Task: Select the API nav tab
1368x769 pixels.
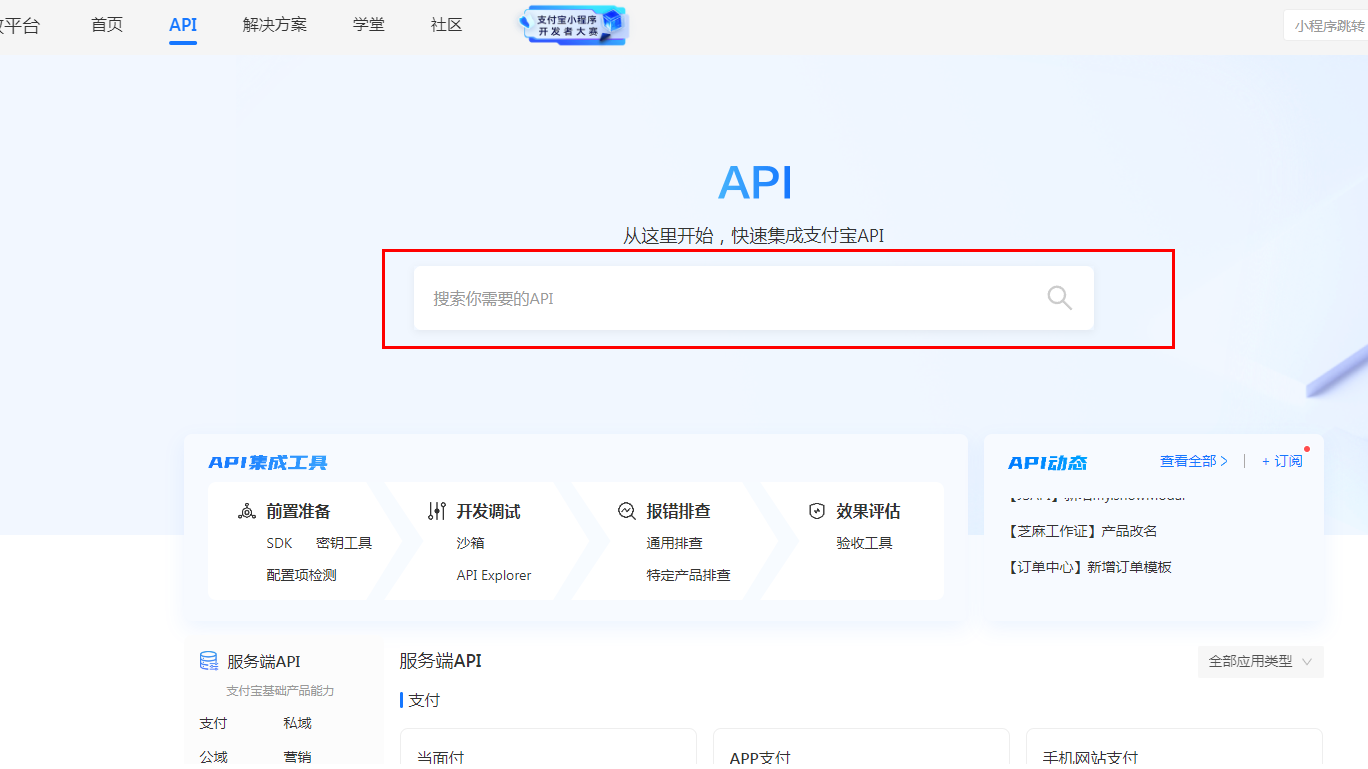Action: (183, 25)
